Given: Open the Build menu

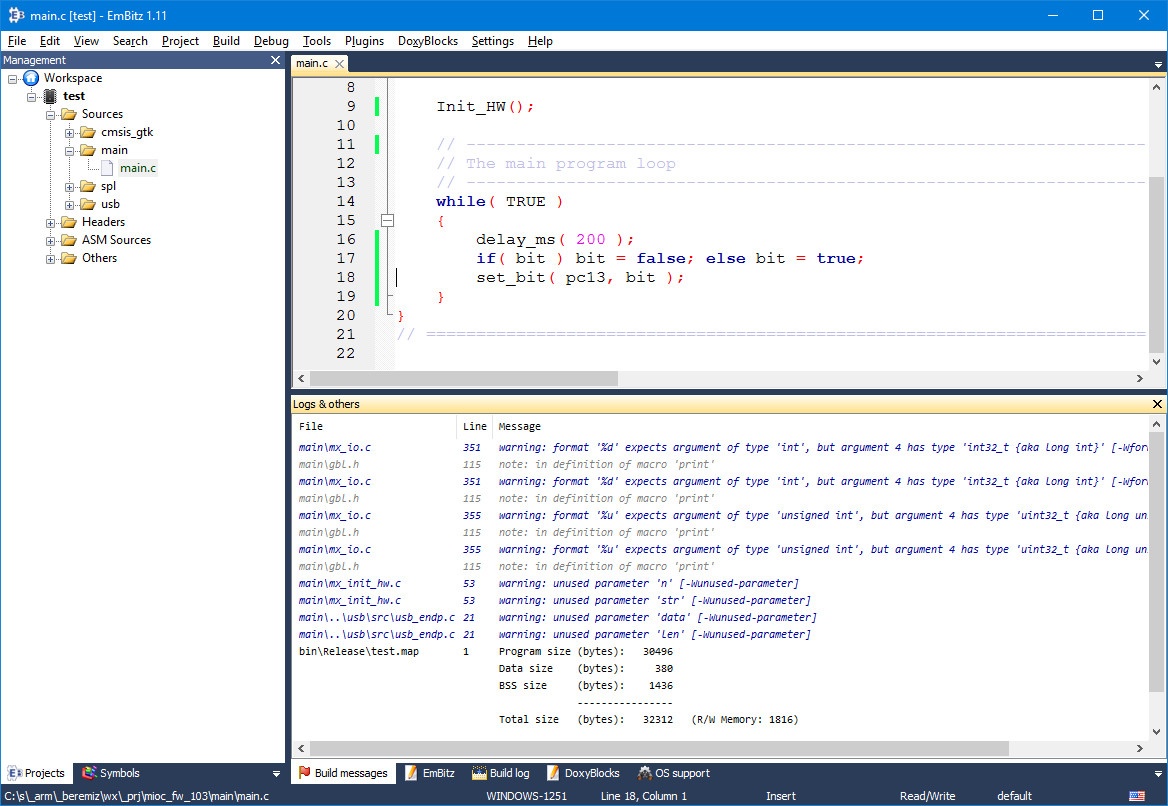Looking at the screenshot, I should (226, 41).
